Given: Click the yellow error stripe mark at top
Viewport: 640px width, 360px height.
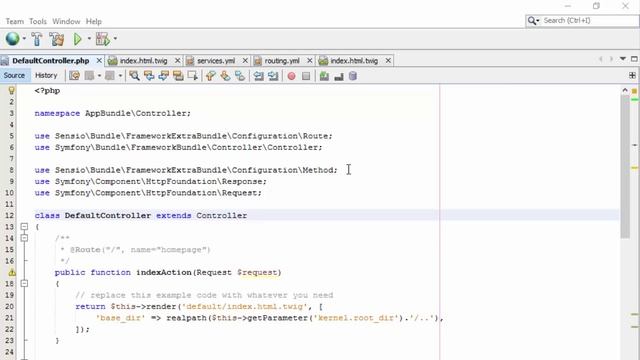Looking at the screenshot, I should [634, 91].
